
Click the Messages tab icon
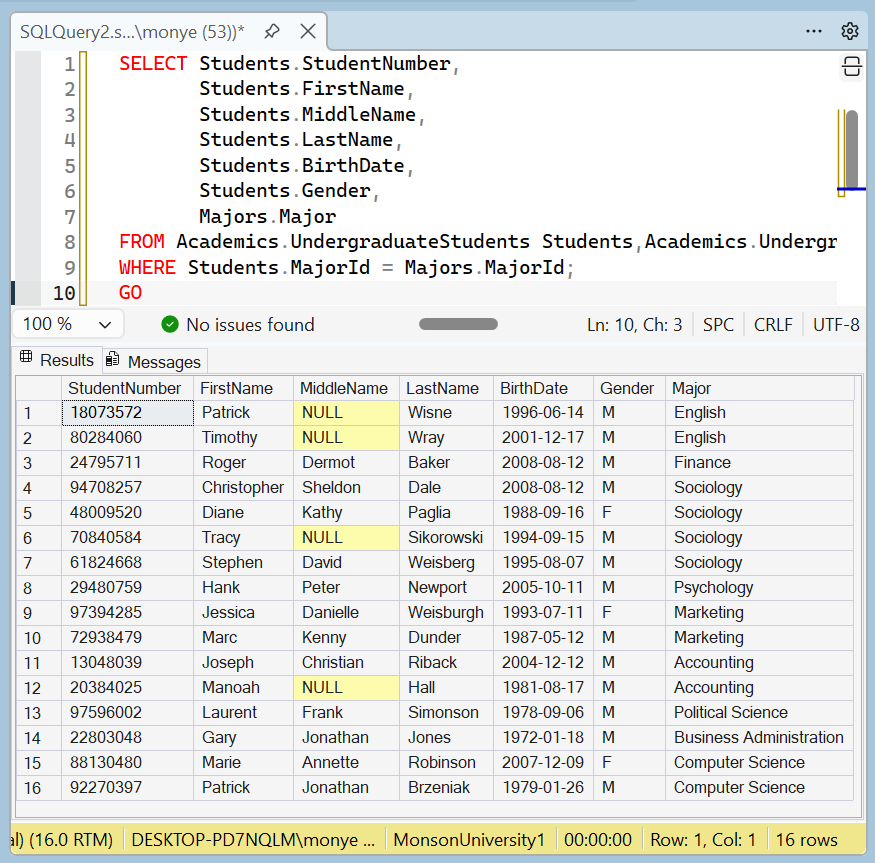112,359
